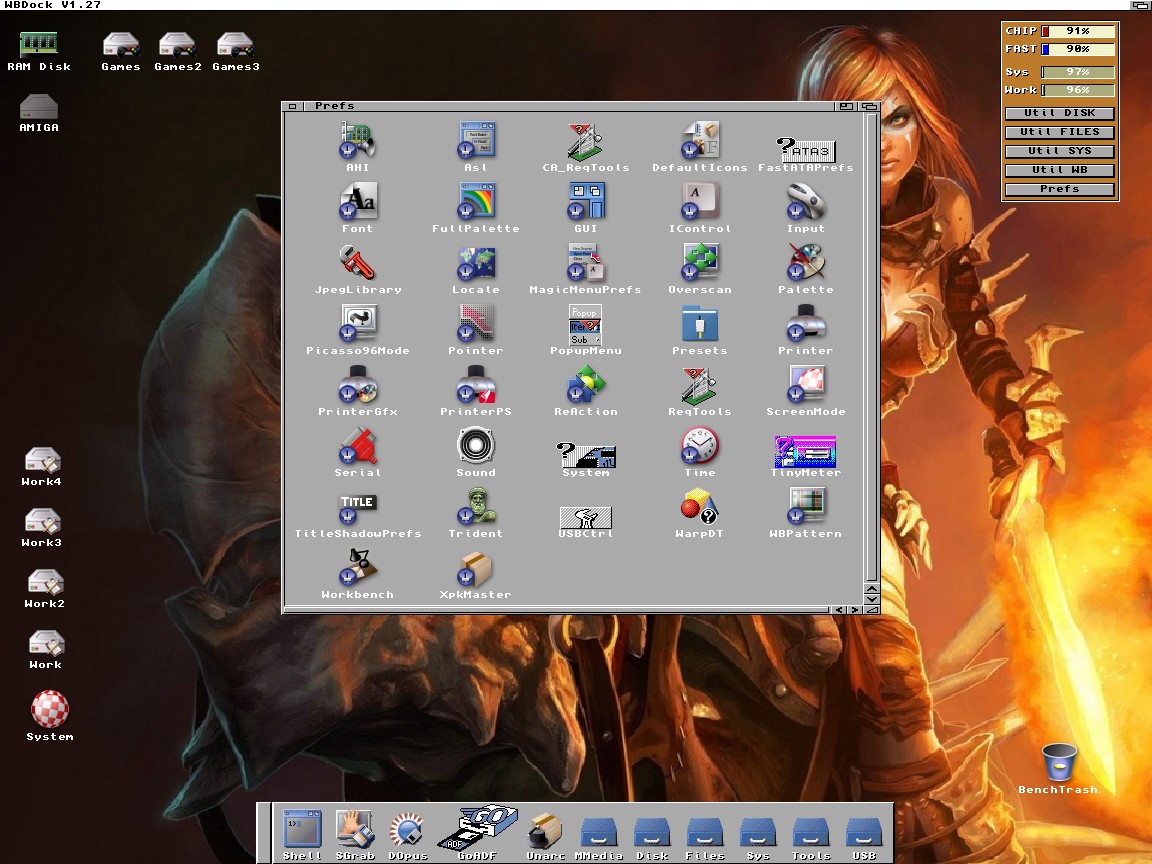This screenshot has height=864, width=1152.
Task: Open the USBCtrl icon
Action: tap(586, 517)
